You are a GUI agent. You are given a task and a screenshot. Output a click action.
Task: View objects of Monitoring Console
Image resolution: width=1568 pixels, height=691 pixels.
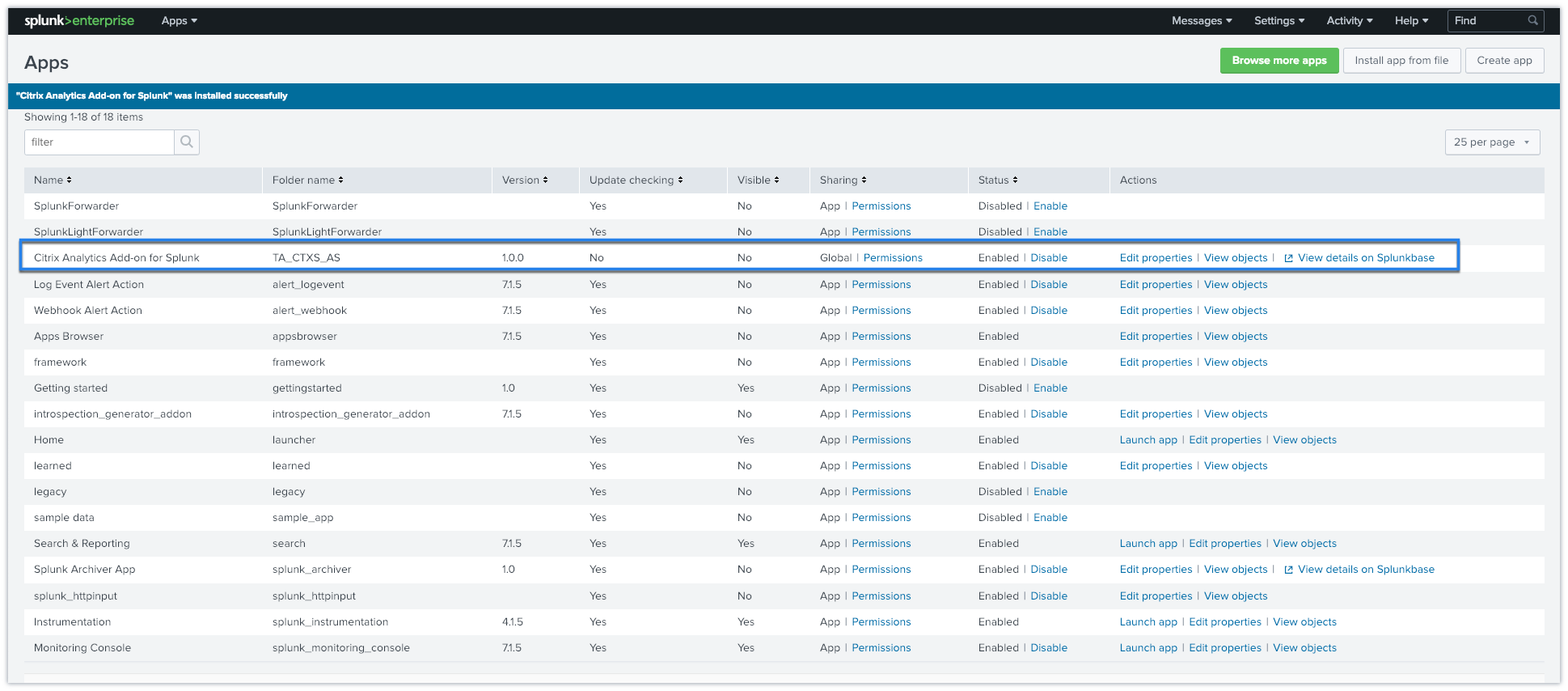click(x=1304, y=648)
